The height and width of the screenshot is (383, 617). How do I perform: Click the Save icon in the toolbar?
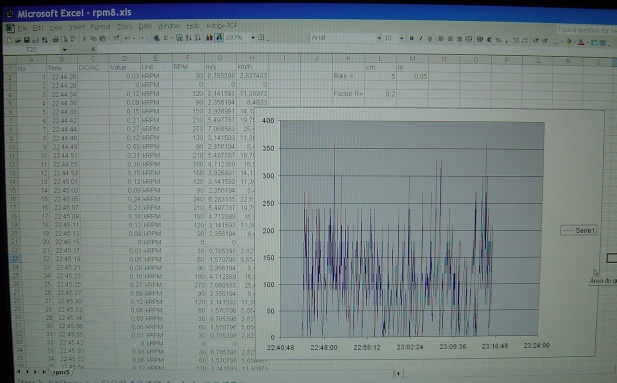(27, 40)
